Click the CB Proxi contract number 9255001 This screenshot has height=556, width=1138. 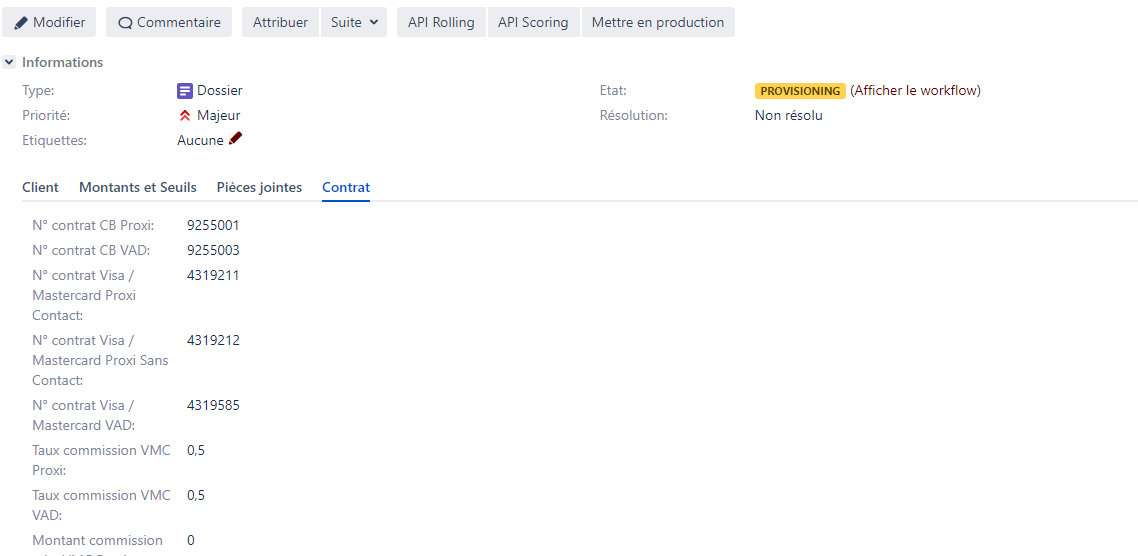(213, 225)
